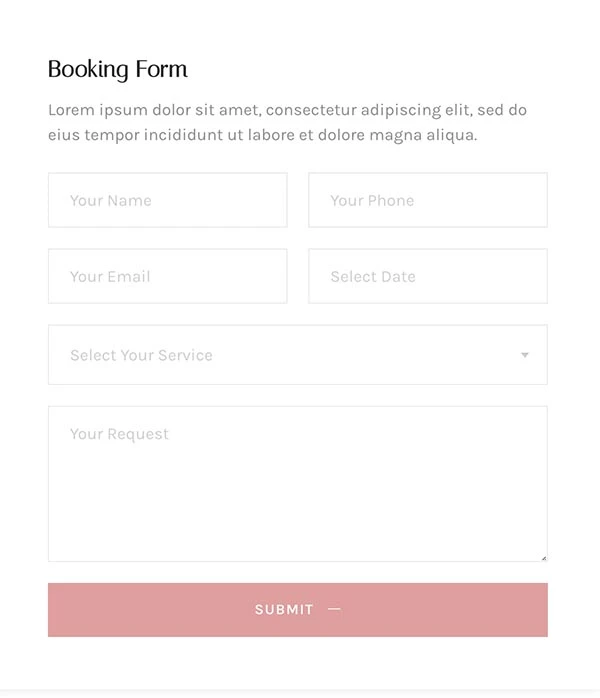
Task: Click the 'Select Your Service' placeholder text
Action: tap(141, 355)
